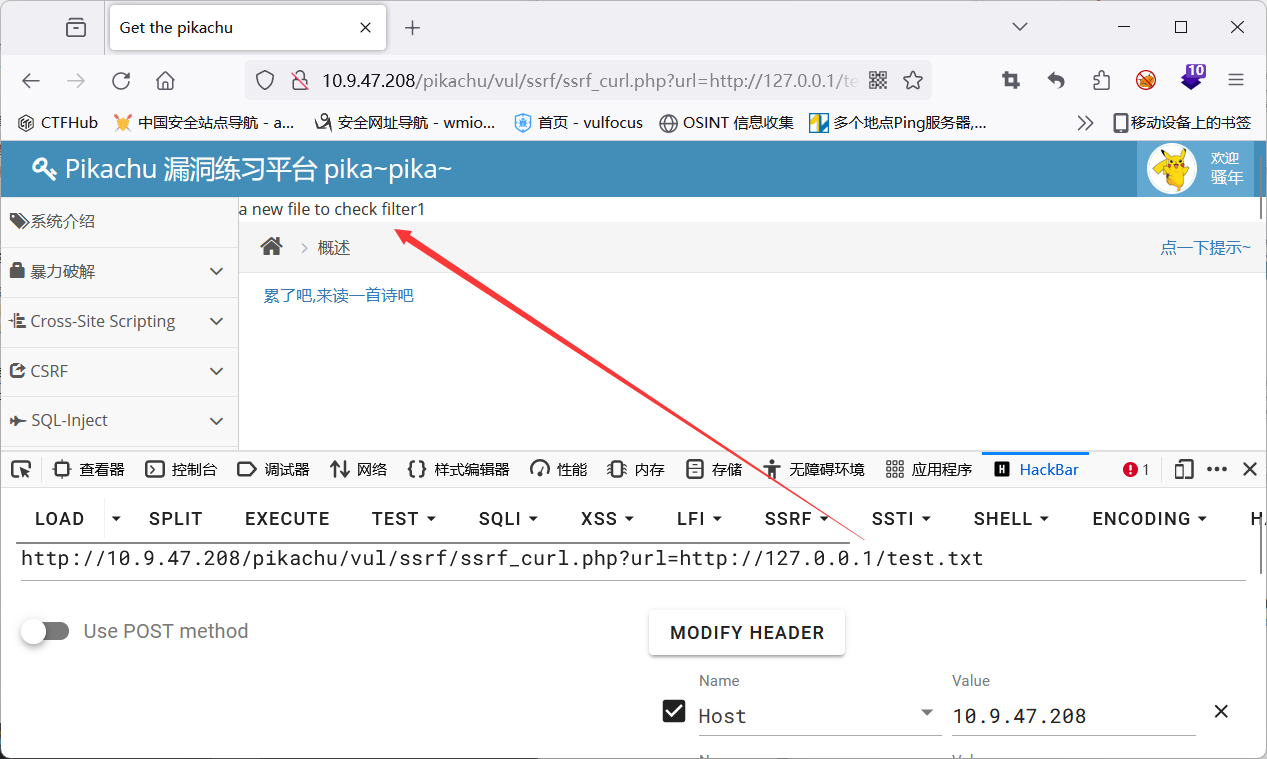
Task: Click the HackBar URL input field
Action: pyautogui.click(x=500, y=558)
